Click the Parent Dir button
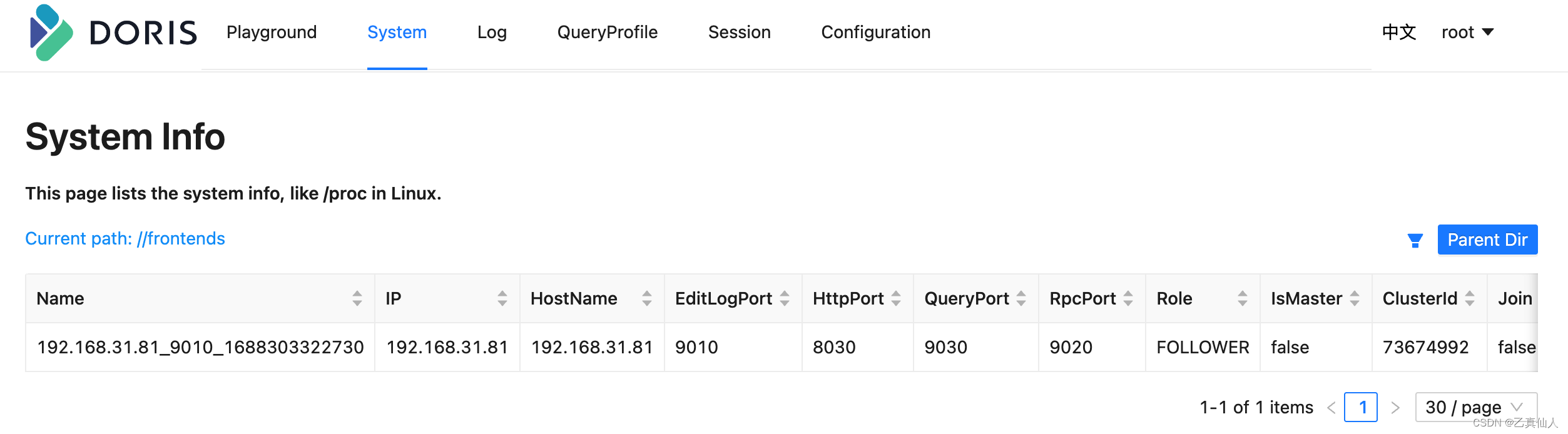Screen dimensions: 1568x434 pos(1487,240)
